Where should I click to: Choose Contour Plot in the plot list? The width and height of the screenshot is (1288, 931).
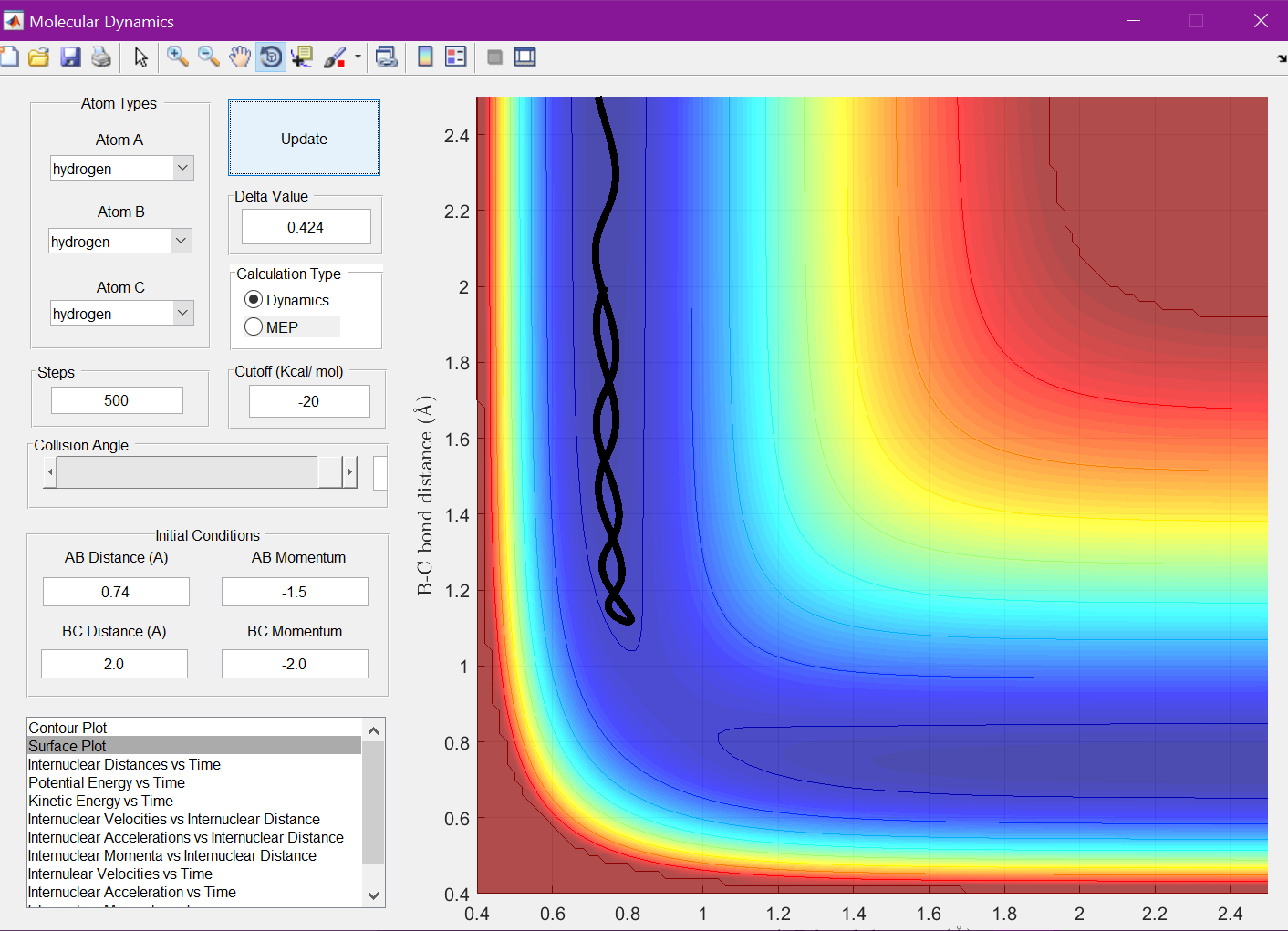click(x=68, y=728)
